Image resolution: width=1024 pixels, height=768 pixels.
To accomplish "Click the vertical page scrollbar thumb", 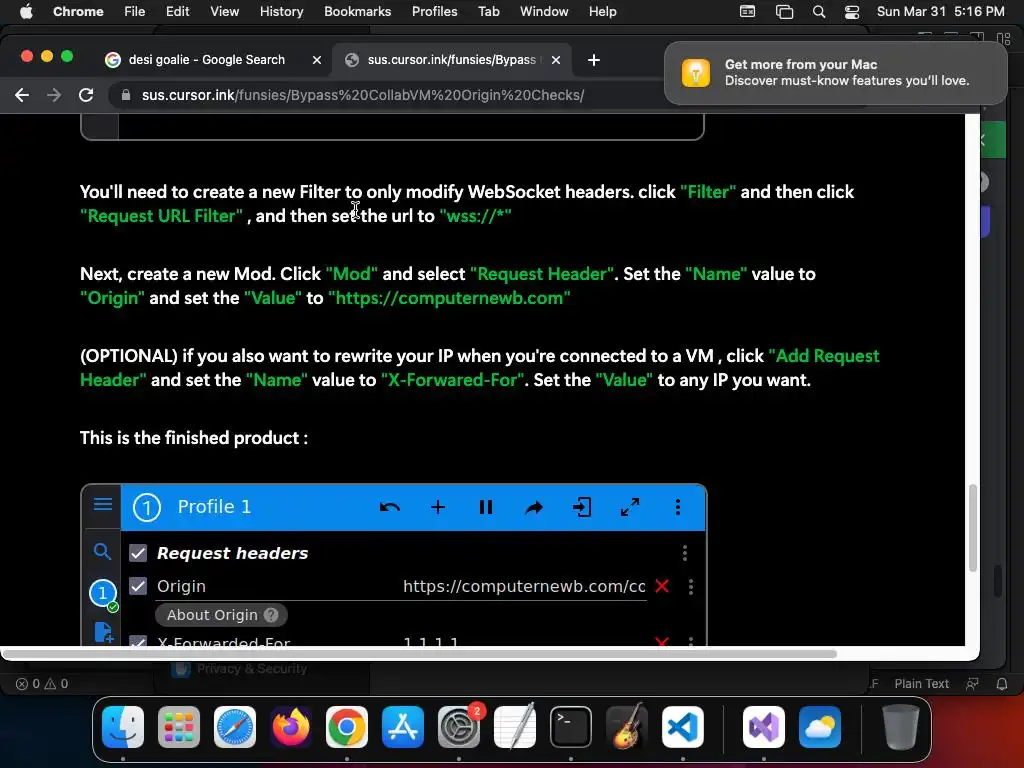I will pos(972,528).
